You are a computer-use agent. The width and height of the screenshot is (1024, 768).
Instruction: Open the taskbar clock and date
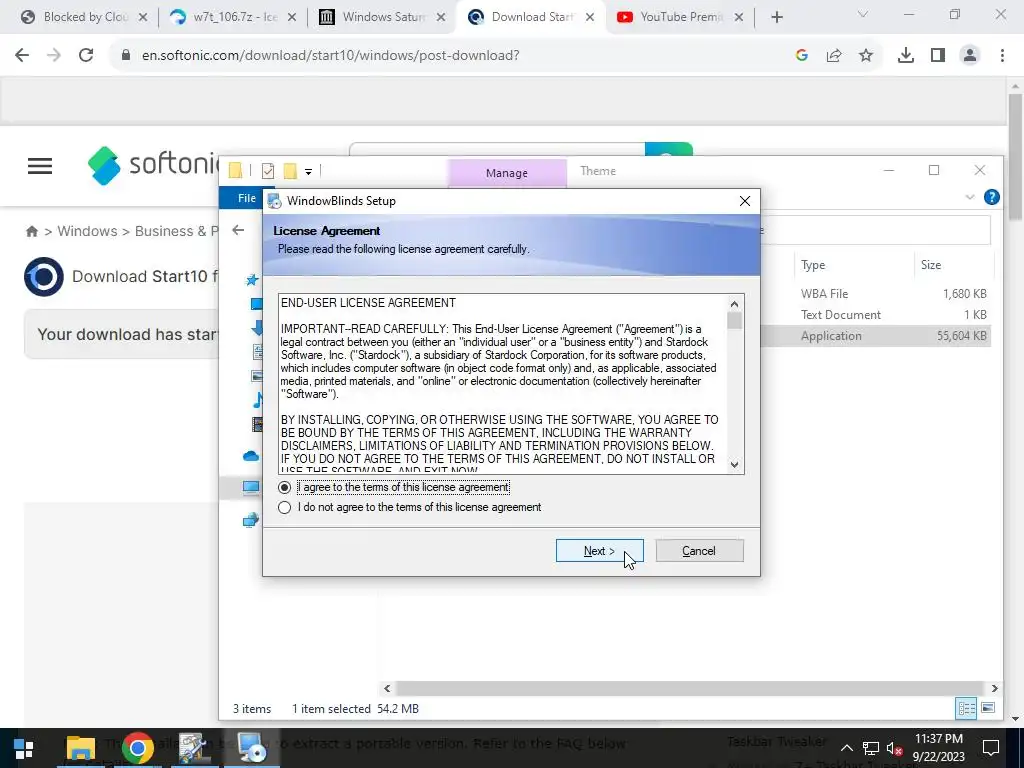(x=938, y=748)
